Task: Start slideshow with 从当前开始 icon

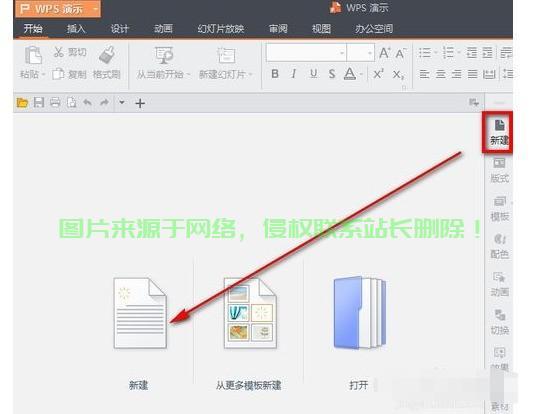Action: (164, 55)
